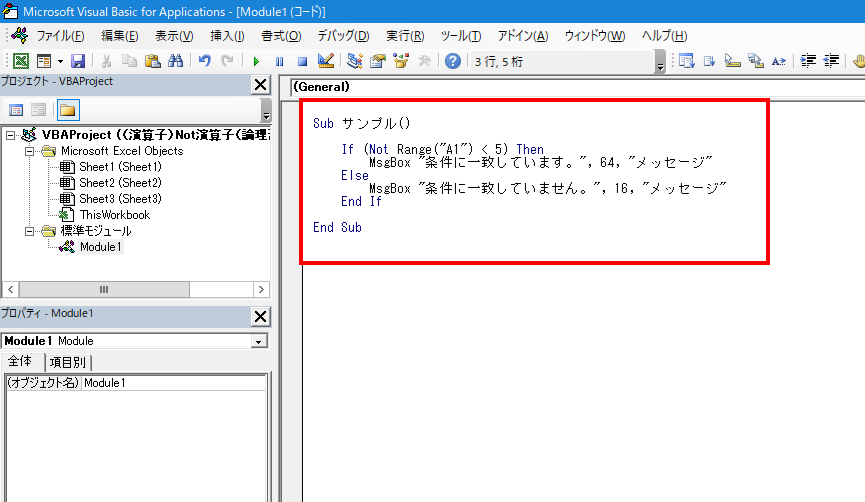Open the ツール(T) menu
Screen dimensions: 865x502
[x=461, y=36]
